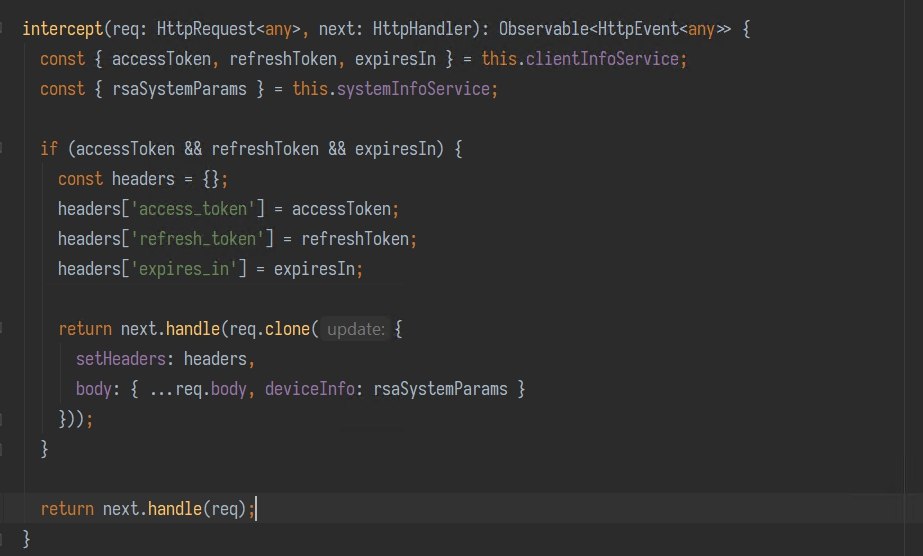Click the "if" keyword
The image size is (923, 556).
pos(49,149)
